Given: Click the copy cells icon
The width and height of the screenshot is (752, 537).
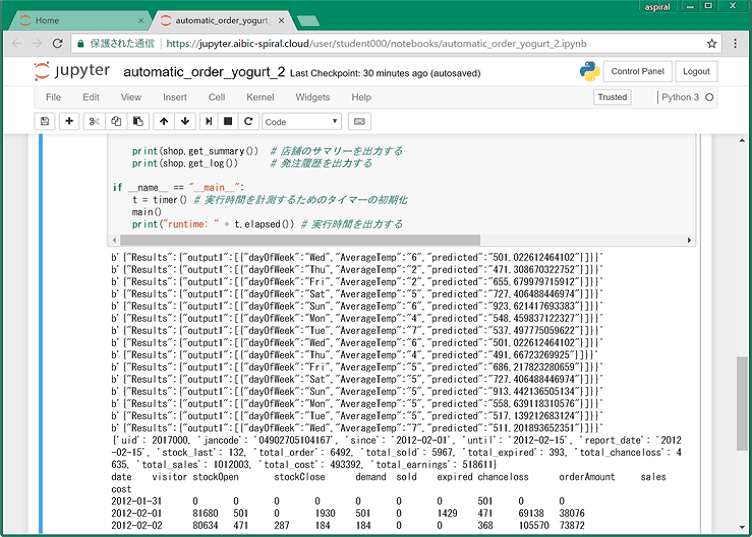Looking at the screenshot, I should pos(116,121).
